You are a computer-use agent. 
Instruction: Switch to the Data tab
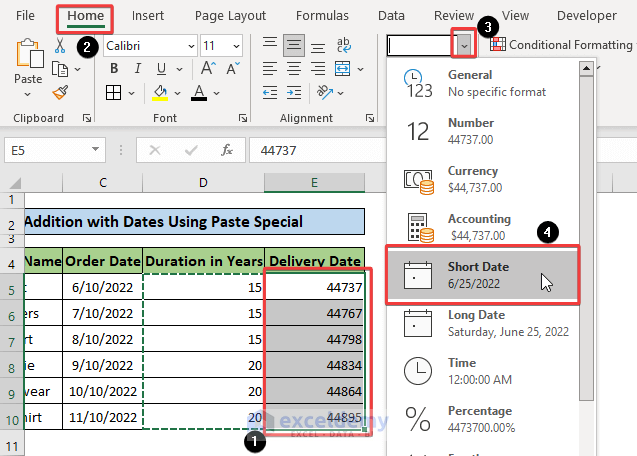(x=391, y=16)
